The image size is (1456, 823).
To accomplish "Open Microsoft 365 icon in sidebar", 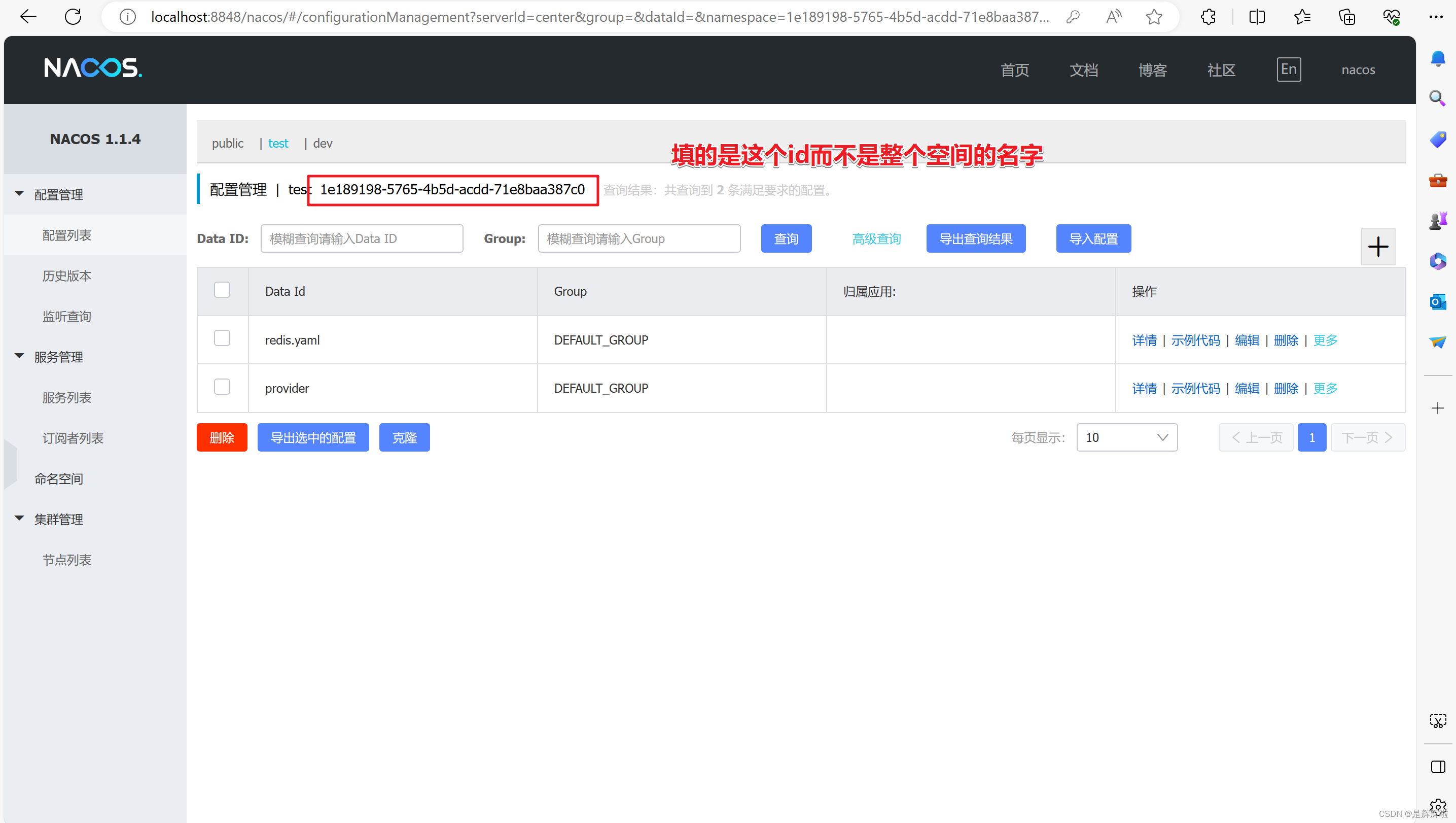I will 1438,261.
